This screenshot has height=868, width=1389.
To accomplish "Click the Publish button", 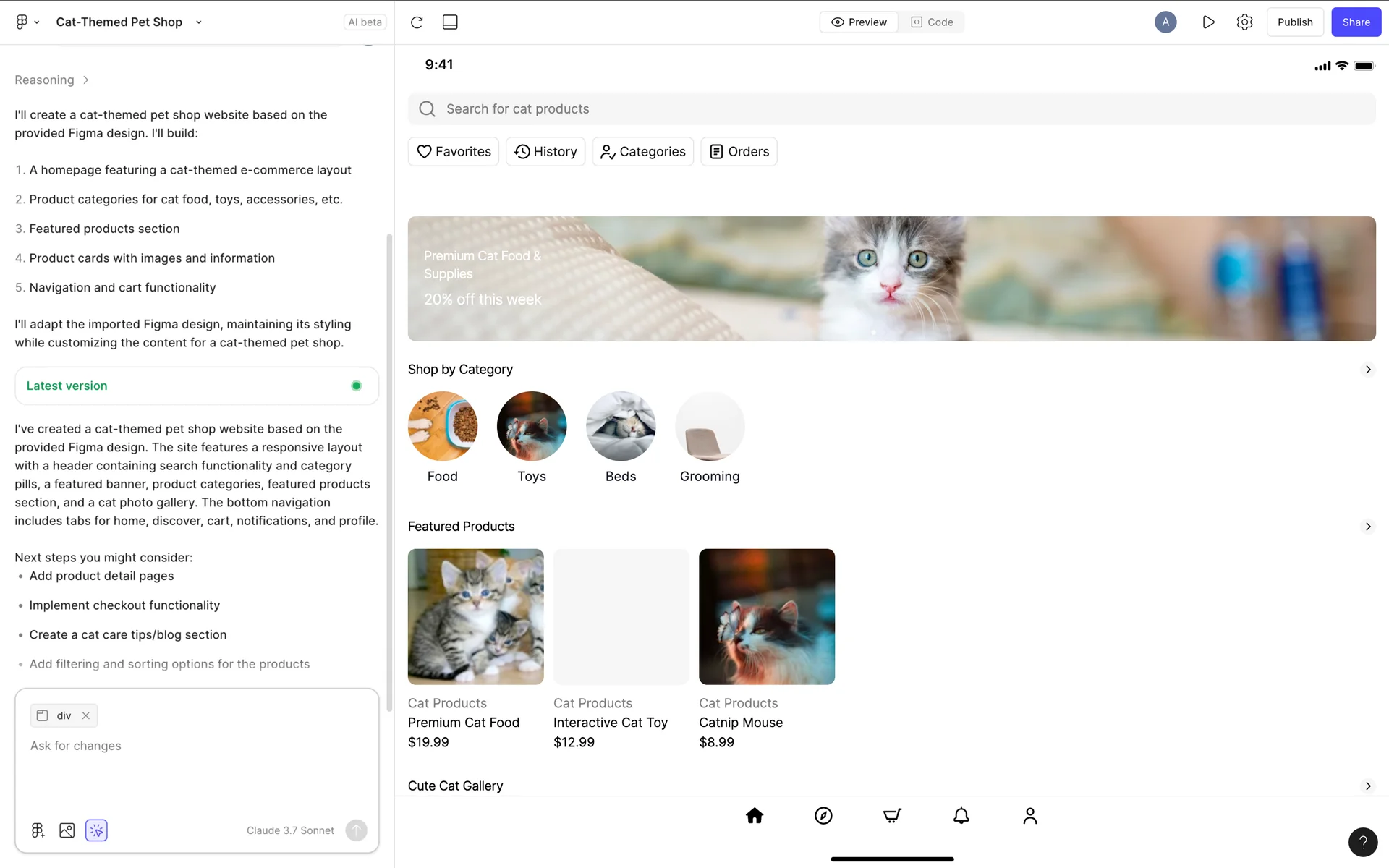I will click(1294, 22).
